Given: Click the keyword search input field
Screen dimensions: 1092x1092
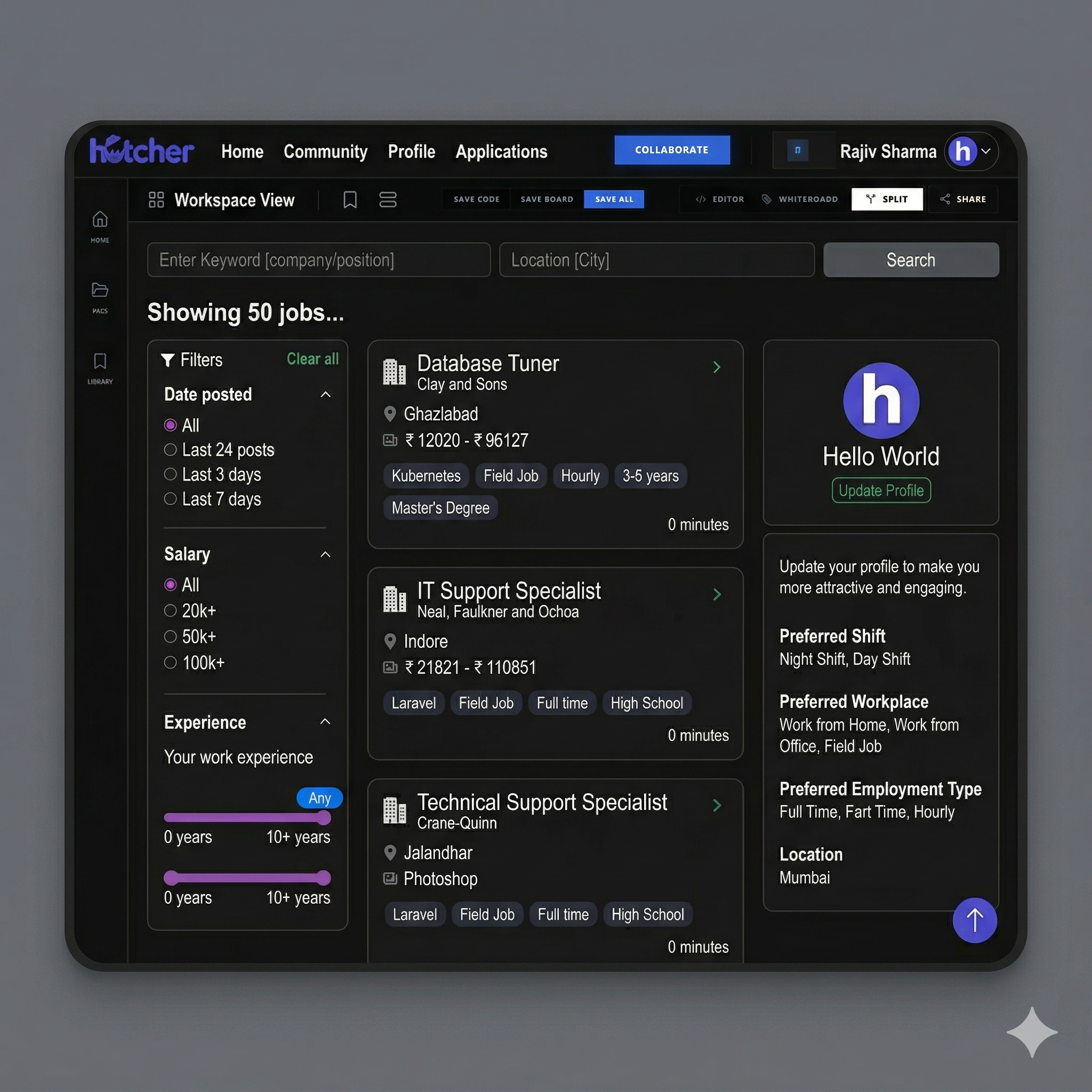Looking at the screenshot, I should pos(318,260).
